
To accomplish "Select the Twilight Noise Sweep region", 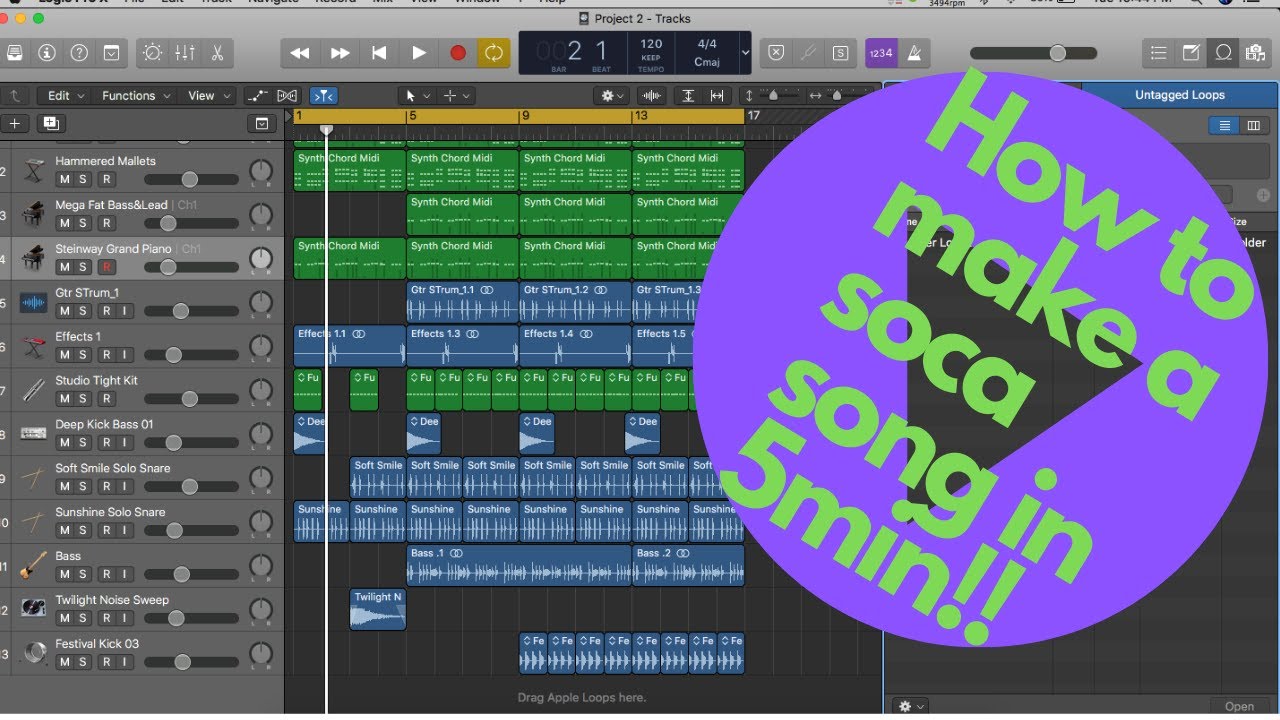I will tap(378, 609).
